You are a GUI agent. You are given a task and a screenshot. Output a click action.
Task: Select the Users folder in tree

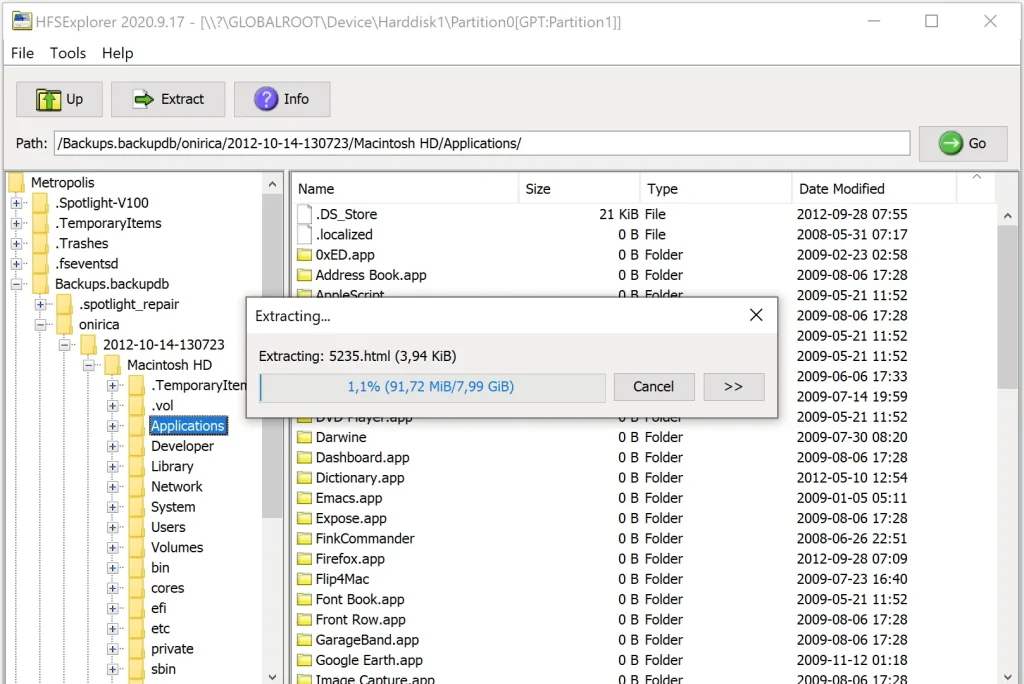168,527
